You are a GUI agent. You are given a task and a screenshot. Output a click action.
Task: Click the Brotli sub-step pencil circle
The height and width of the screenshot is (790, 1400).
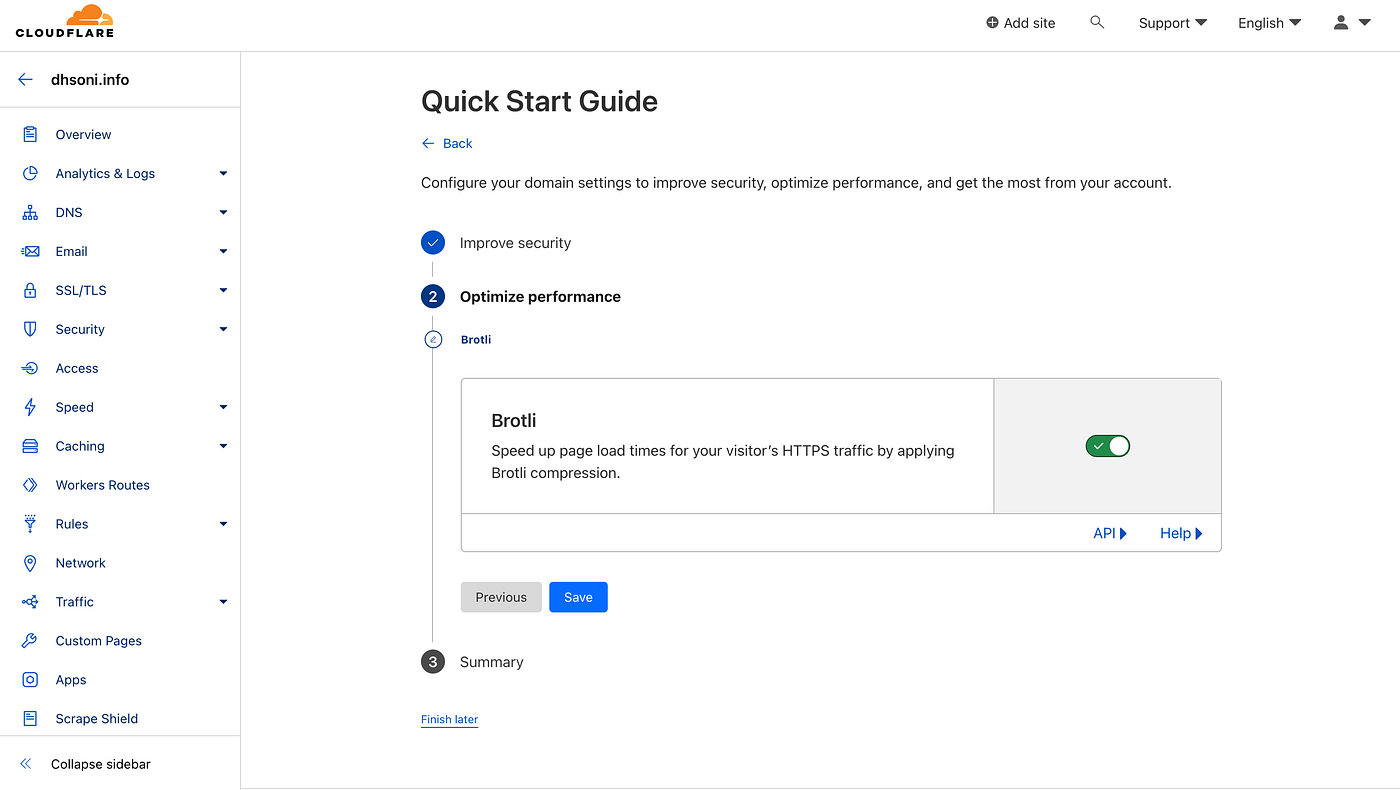(x=433, y=339)
